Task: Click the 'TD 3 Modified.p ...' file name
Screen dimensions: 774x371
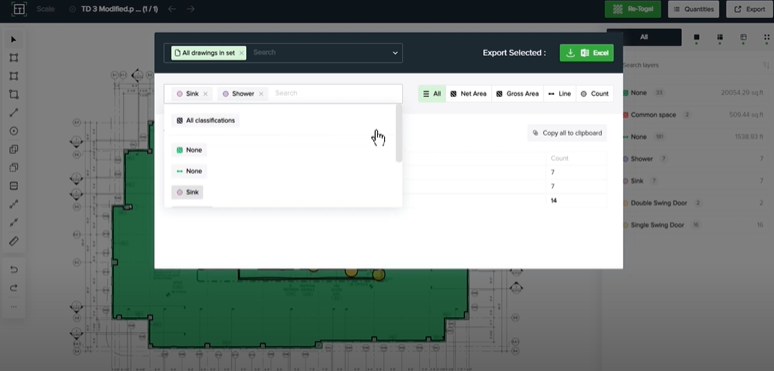Action: coord(119,9)
